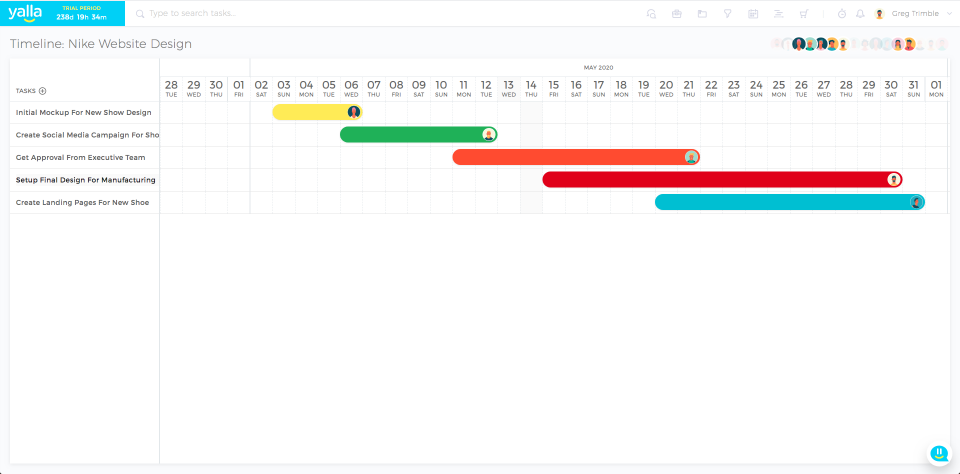Open the calendar icon in header
The width and height of the screenshot is (960, 474).
coord(753,13)
